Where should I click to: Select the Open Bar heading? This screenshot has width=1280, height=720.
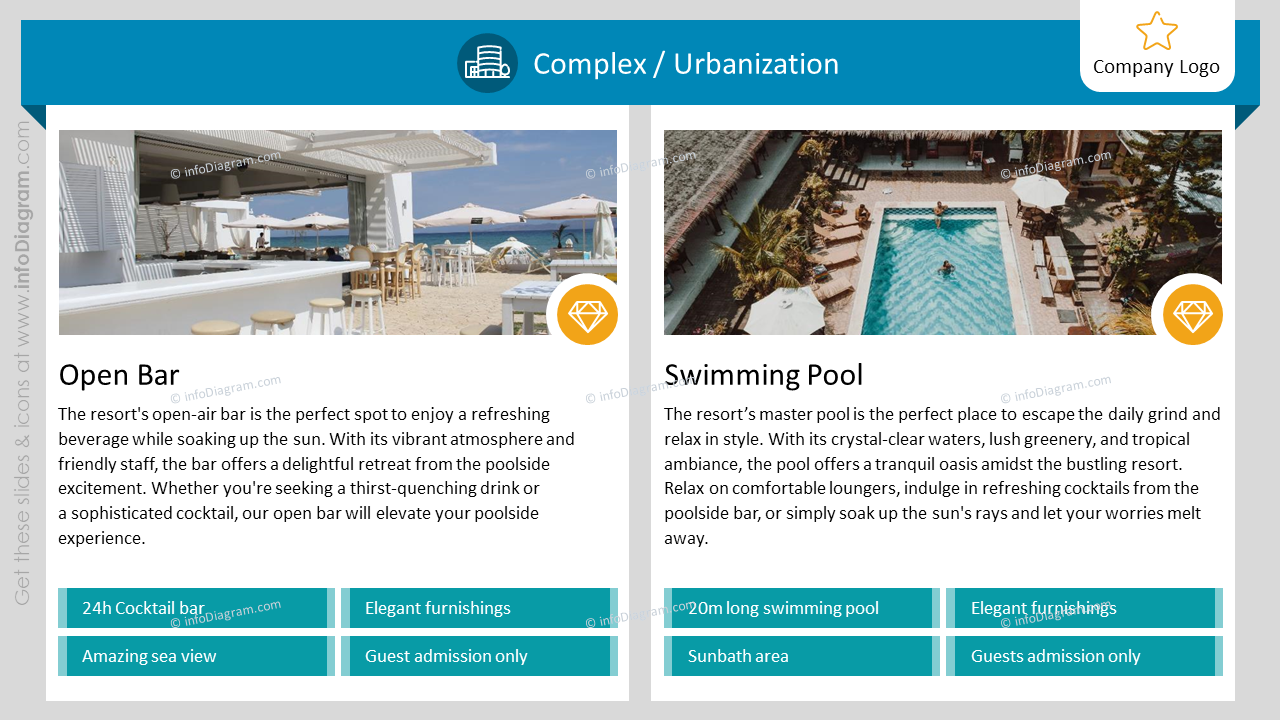point(119,375)
